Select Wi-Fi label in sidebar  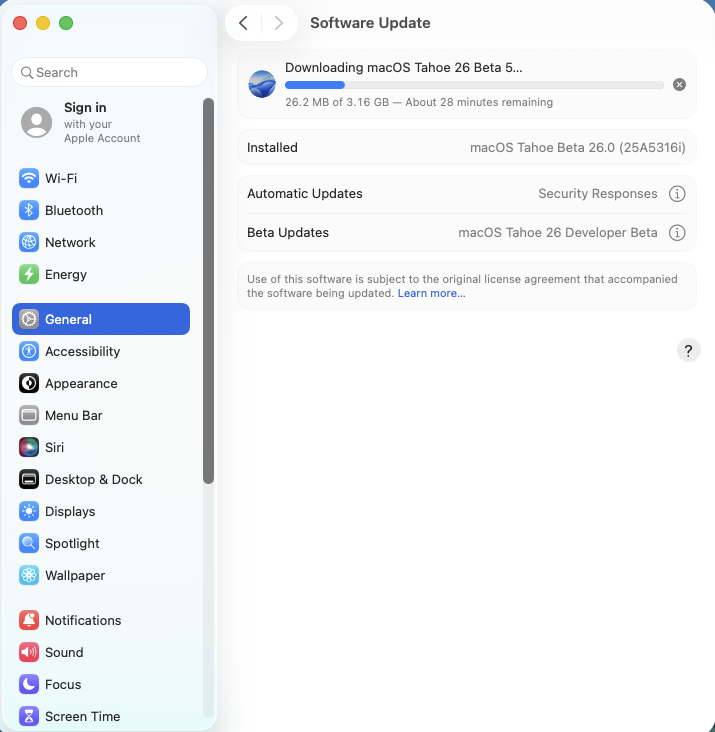coord(61,178)
